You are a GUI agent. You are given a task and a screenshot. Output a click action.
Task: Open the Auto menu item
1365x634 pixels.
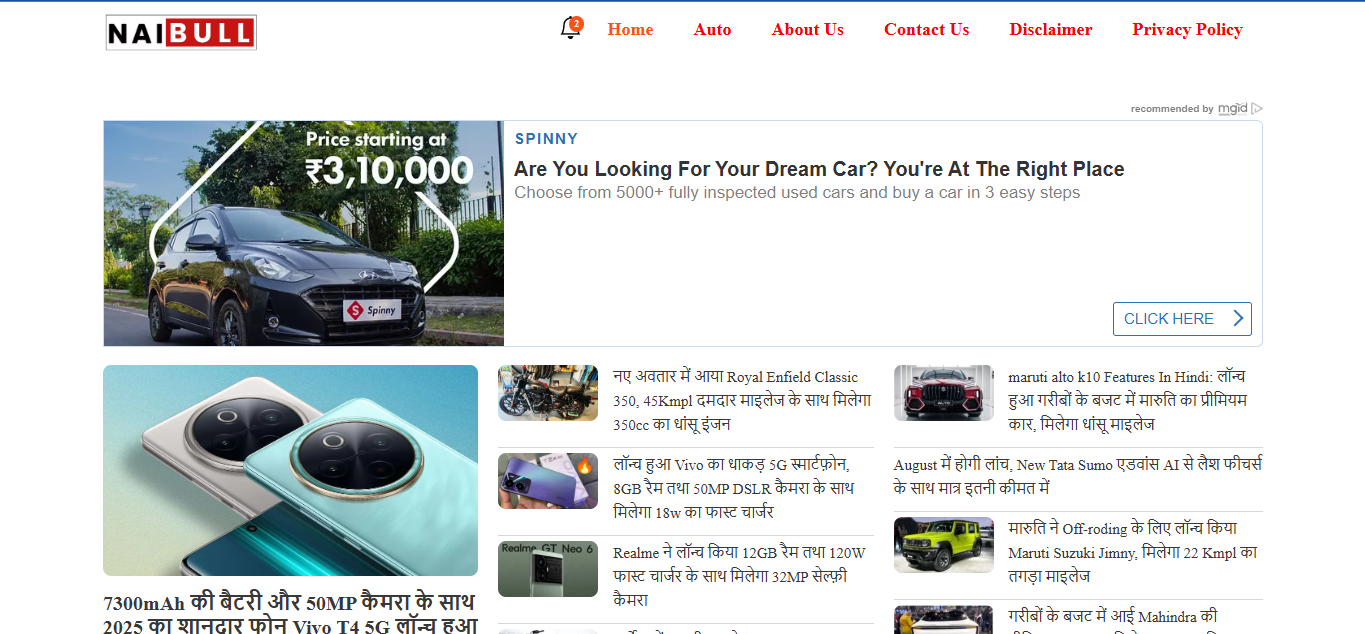[x=712, y=29]
